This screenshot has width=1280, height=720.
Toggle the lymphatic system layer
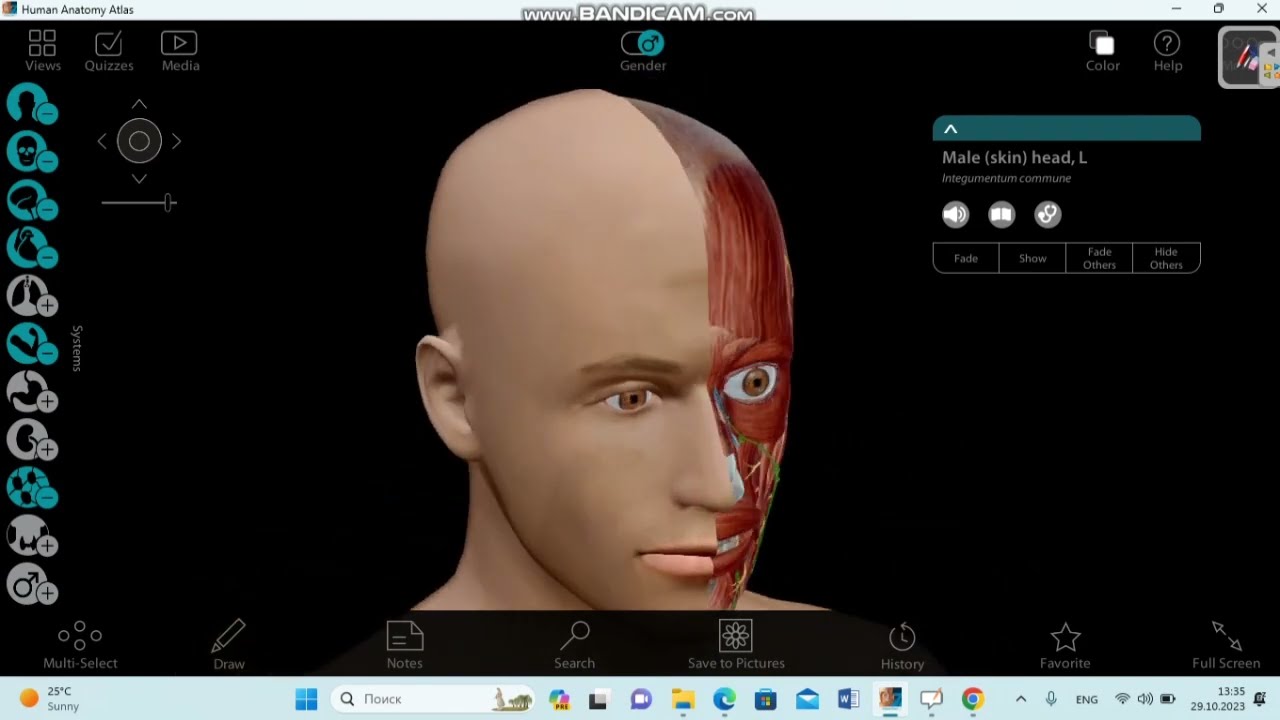32,488
